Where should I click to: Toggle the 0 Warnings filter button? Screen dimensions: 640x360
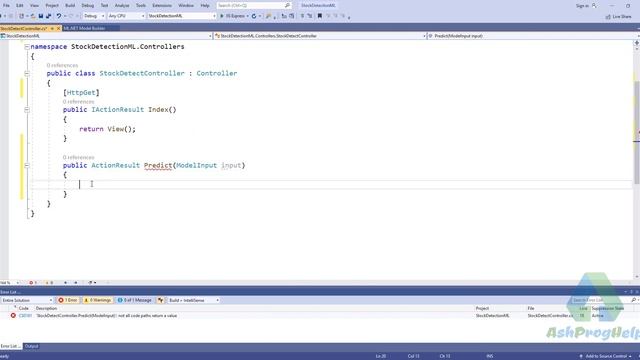[98, 300]
